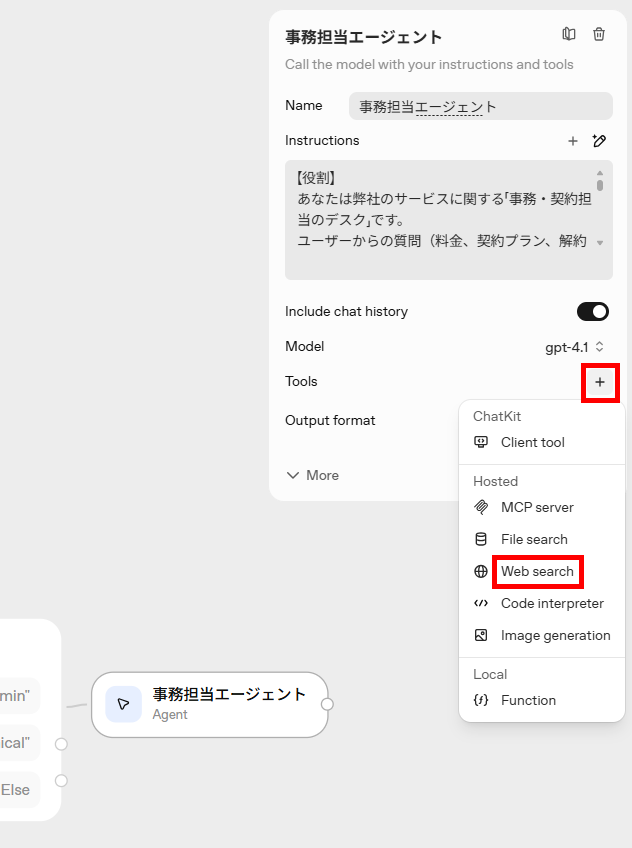This screenshot has width=632, height=848.
Task: Click the Output format label
Action: (330, 421)
